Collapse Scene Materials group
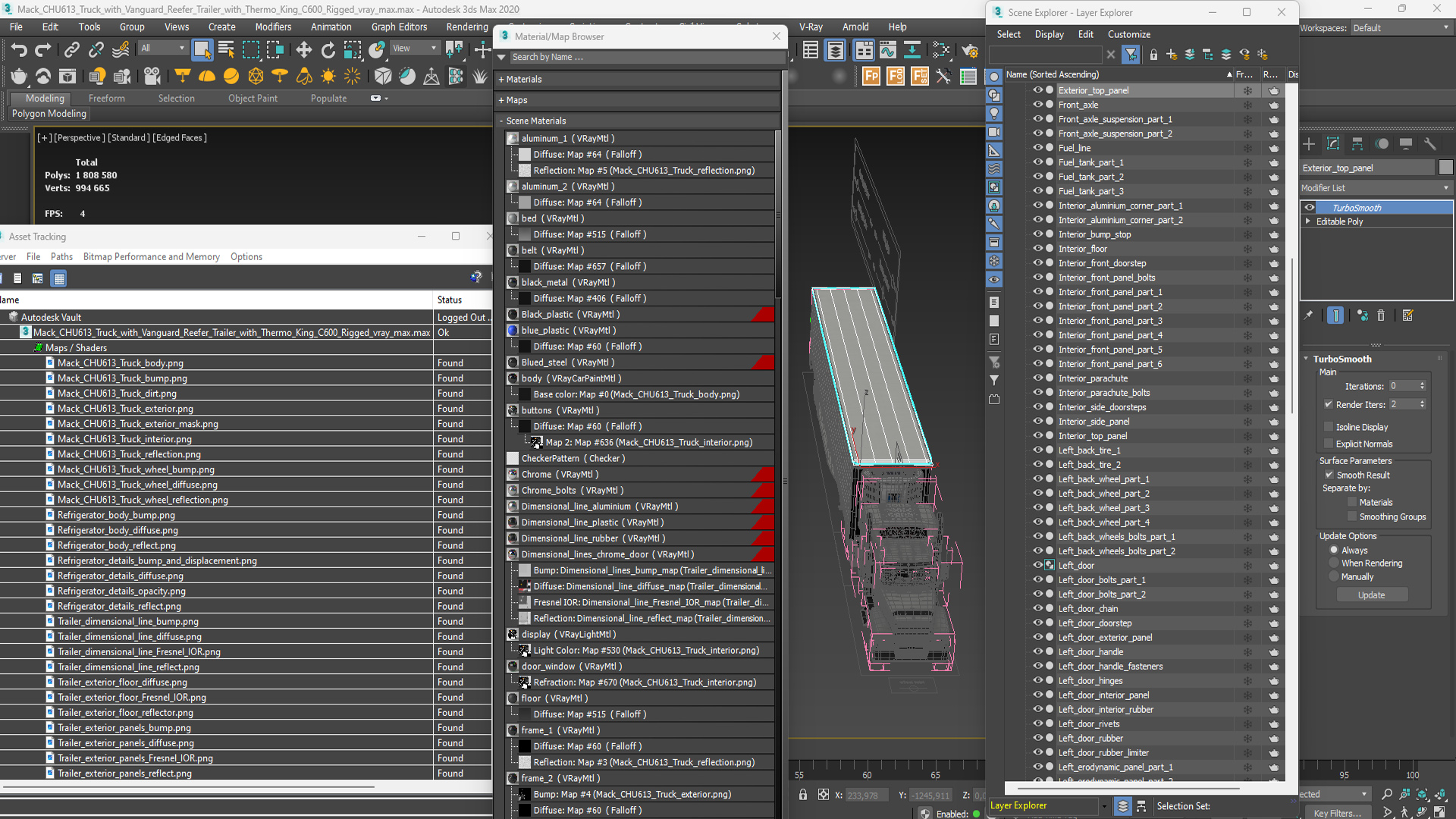The width and height of the screenshot is (1456, 819). point(501,121)
